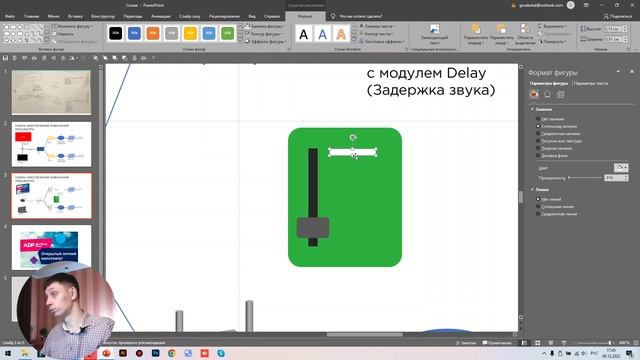Click the Поделиться (Share) button
This screenshot has width=640, height=360.
pos(618,16)
